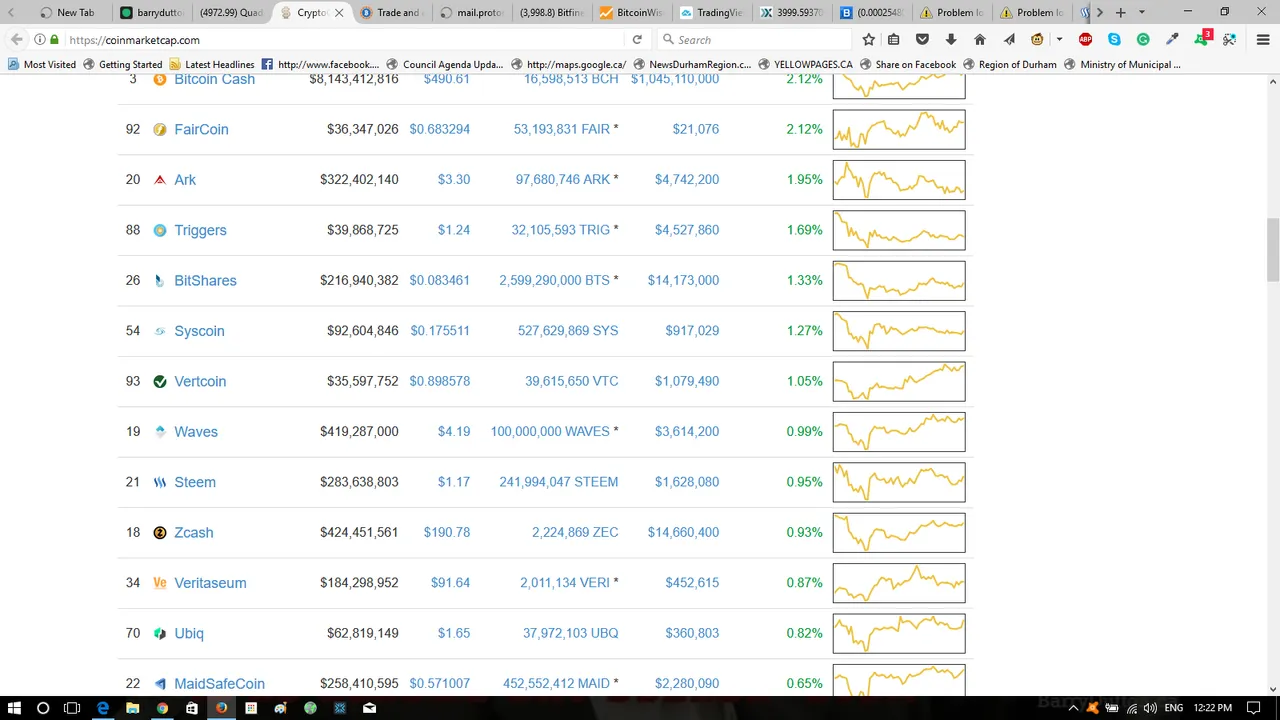Image resolution: width=1280 pixels, height=720 pixels.
Task: Click Waves market cap $419,287,000
Action: tap(359, 432)
